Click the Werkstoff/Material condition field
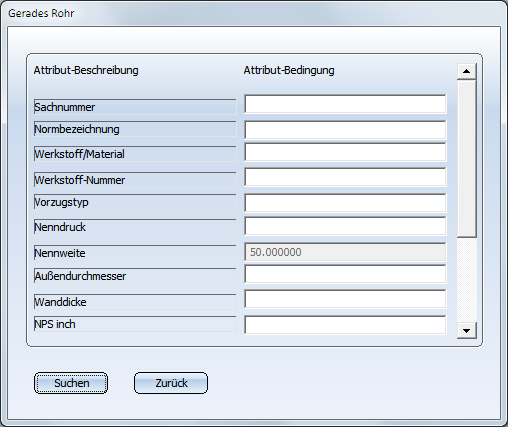This screenshot has width=508, height=427. [x=345, y=152]
